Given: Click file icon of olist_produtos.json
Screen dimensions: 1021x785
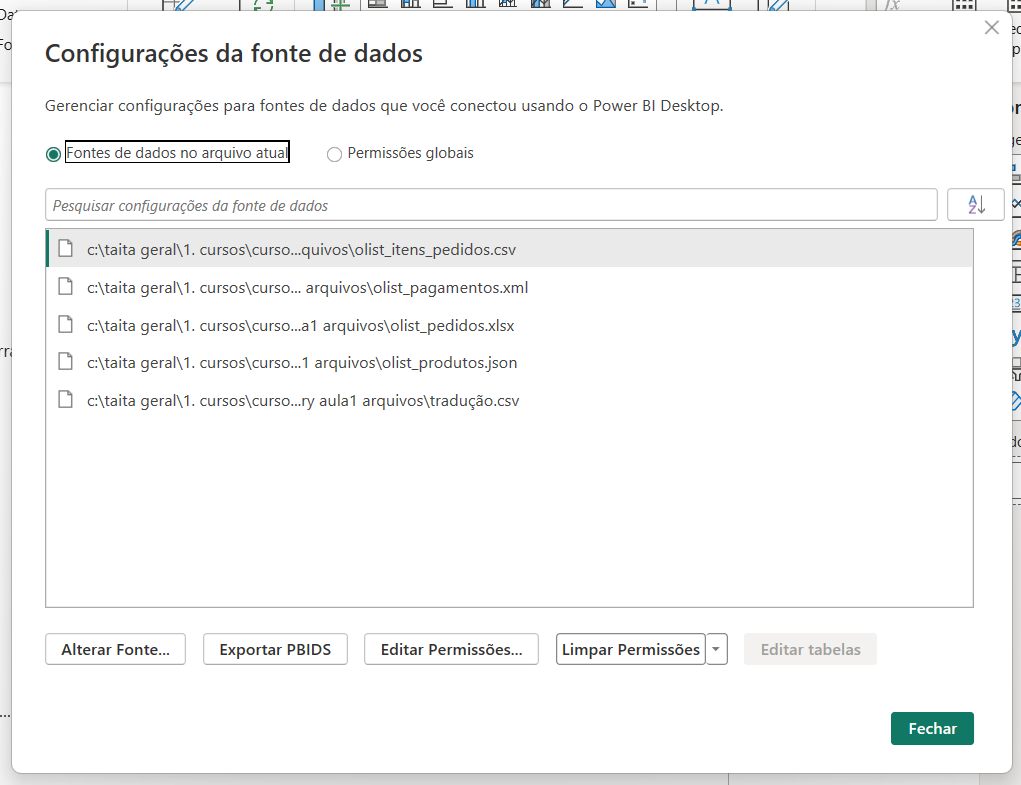Looking at the screenshot, I should pos(66,361).
